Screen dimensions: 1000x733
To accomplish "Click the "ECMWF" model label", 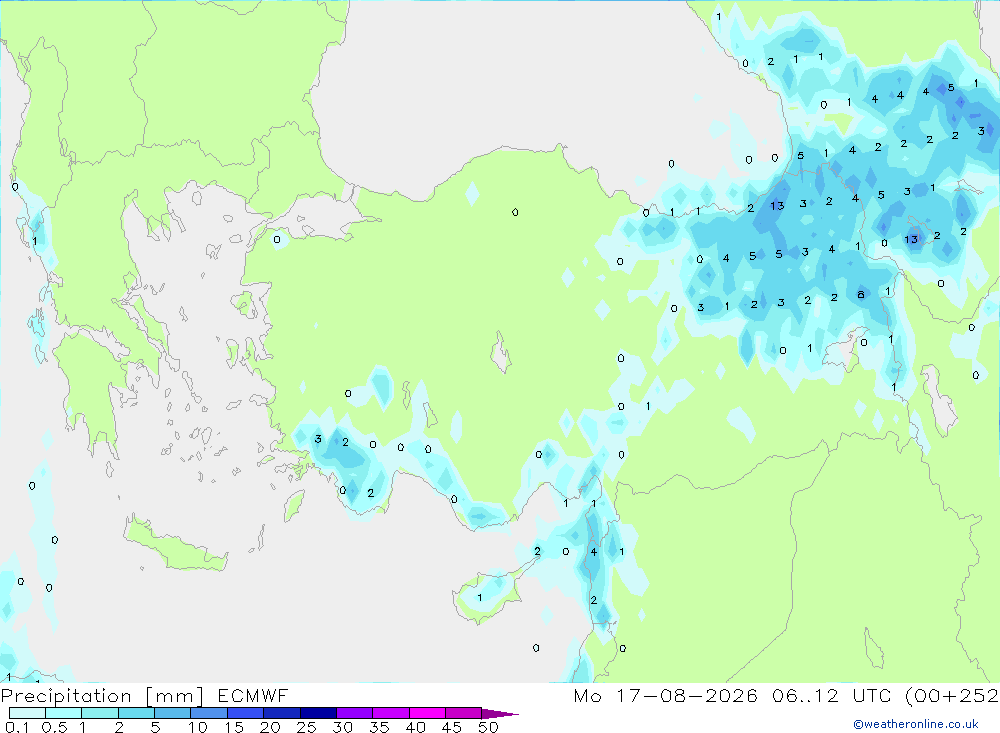I will [x=253, y=695].
